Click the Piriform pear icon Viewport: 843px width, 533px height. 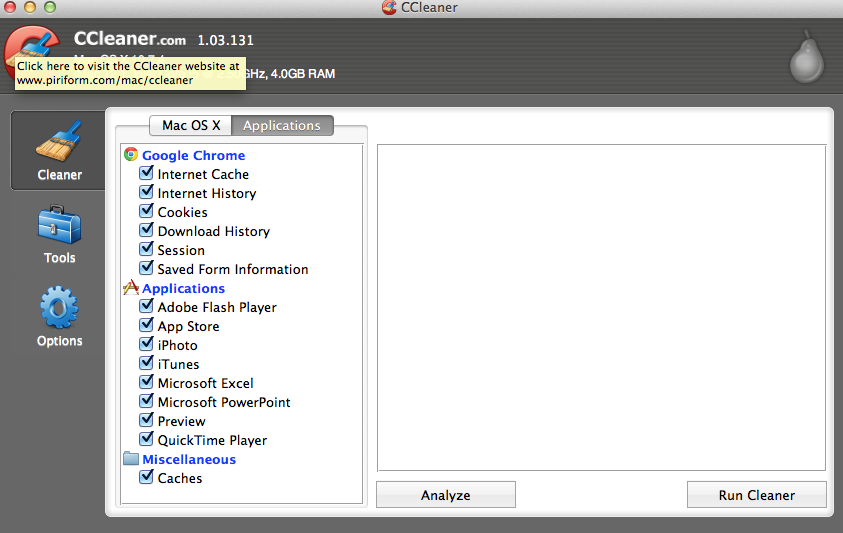(806, 58)
